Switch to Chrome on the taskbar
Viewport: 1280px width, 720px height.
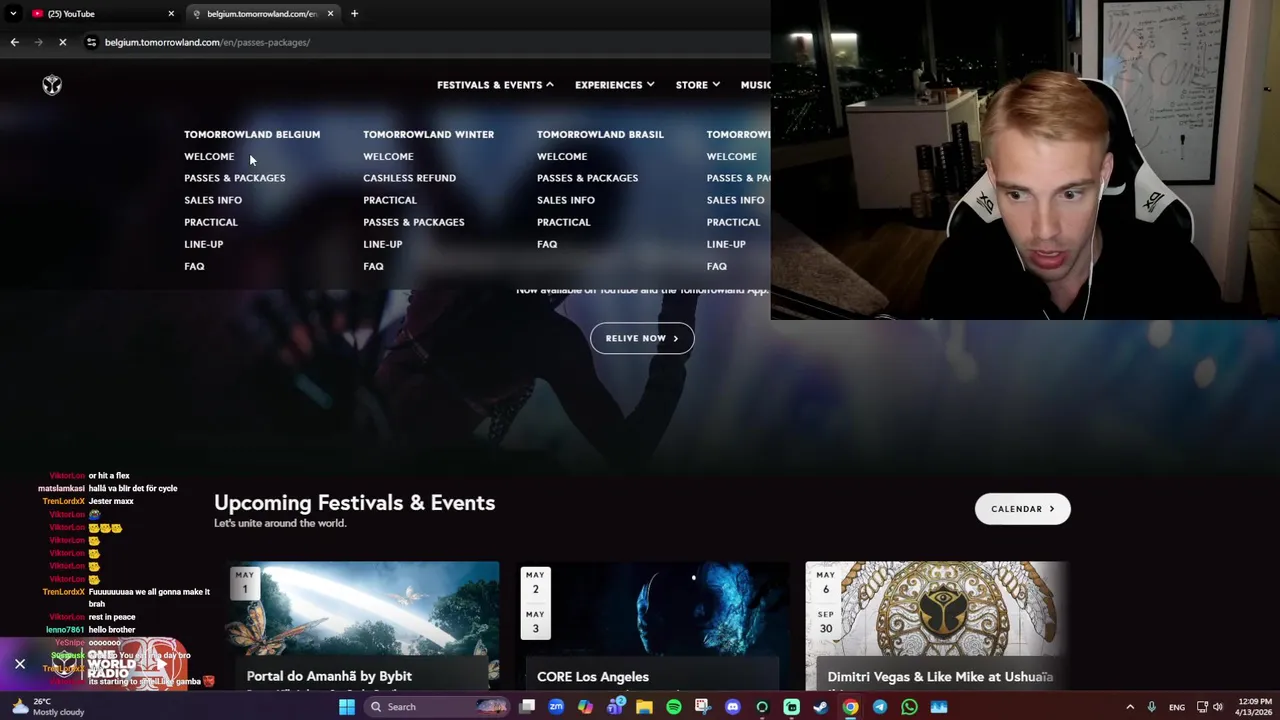tap(850, 707)
